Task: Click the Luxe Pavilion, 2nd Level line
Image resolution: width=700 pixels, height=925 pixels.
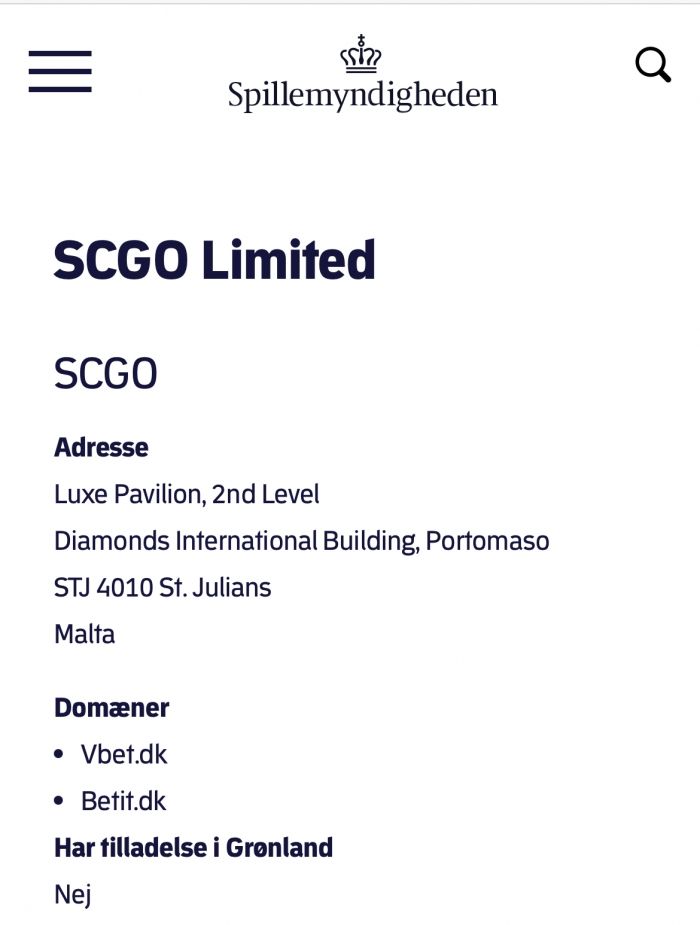Action: [x=187, y=494]
